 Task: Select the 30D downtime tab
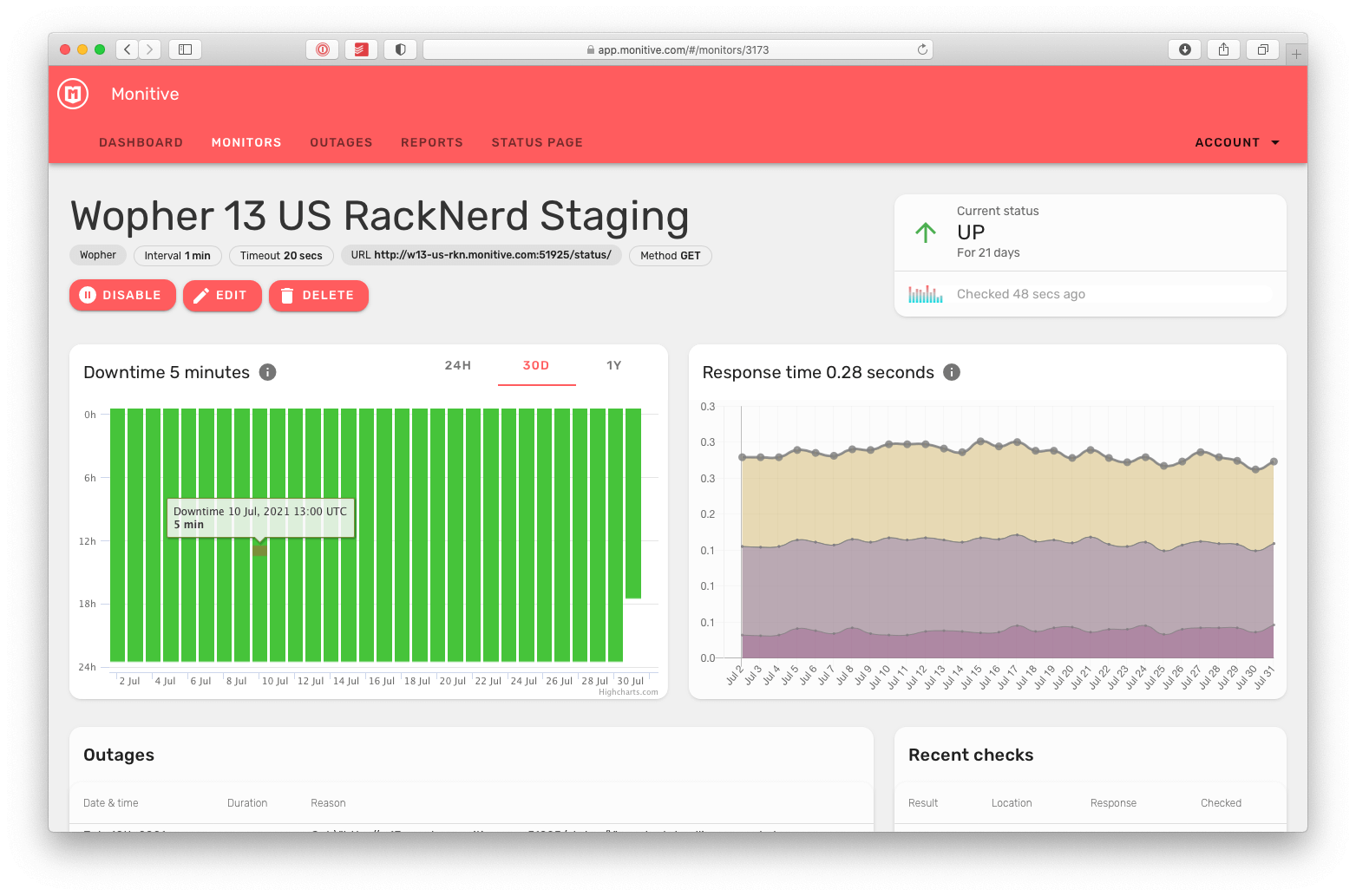pos(536,365)
